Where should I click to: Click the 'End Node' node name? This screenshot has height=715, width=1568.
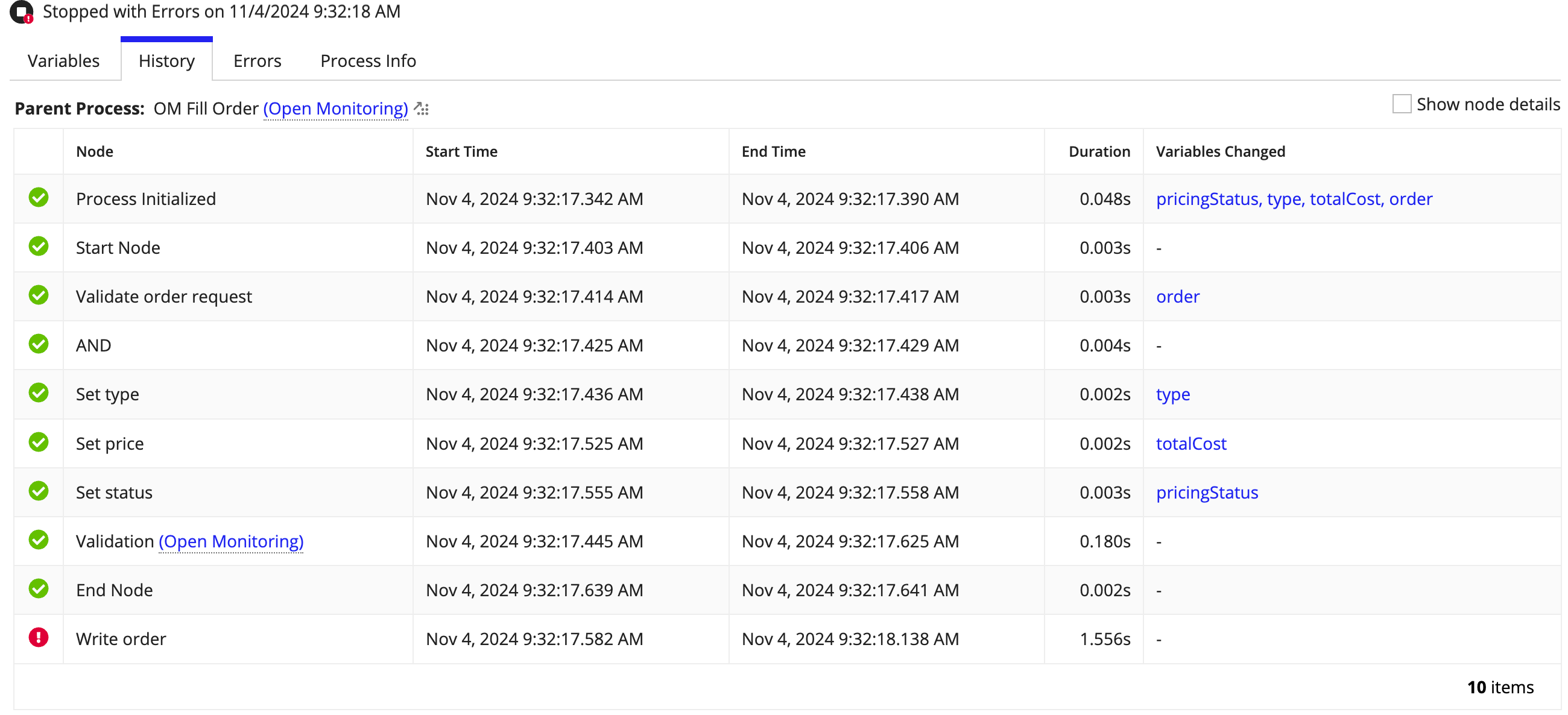[x=115, y=590]
